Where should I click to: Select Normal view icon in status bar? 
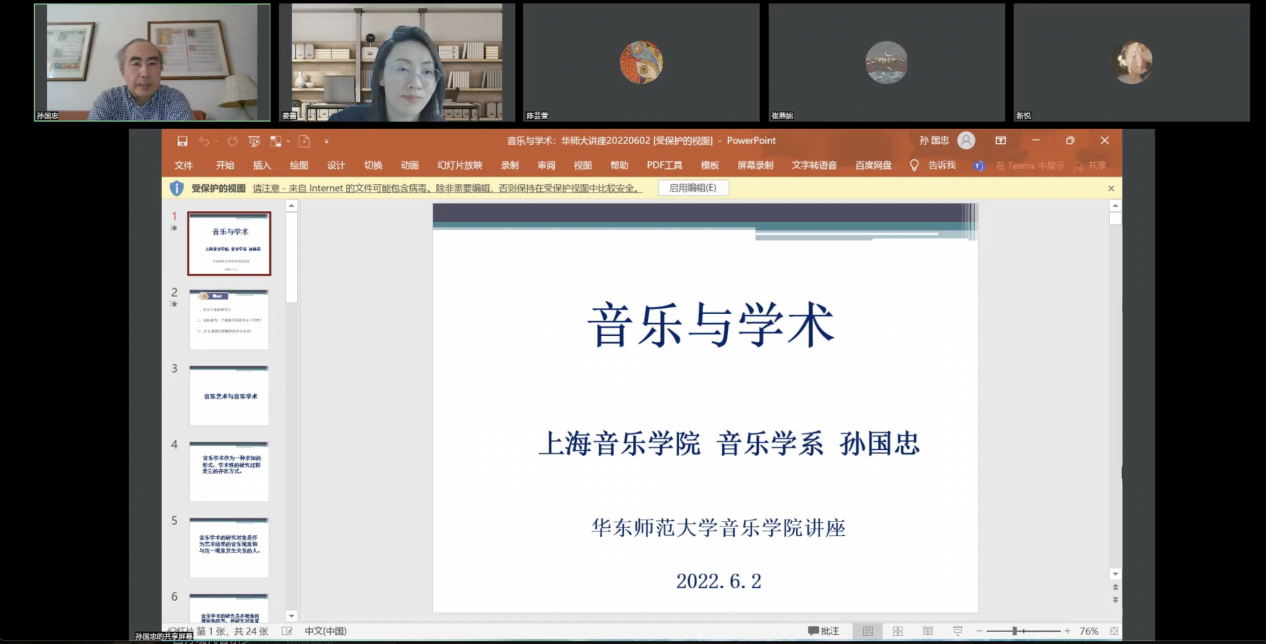867,631
